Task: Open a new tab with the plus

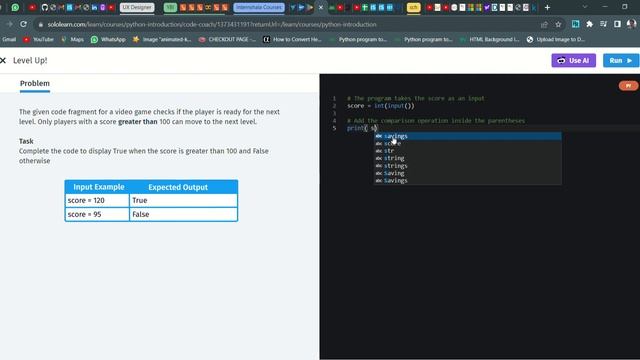Action: (x=547, y=7)
